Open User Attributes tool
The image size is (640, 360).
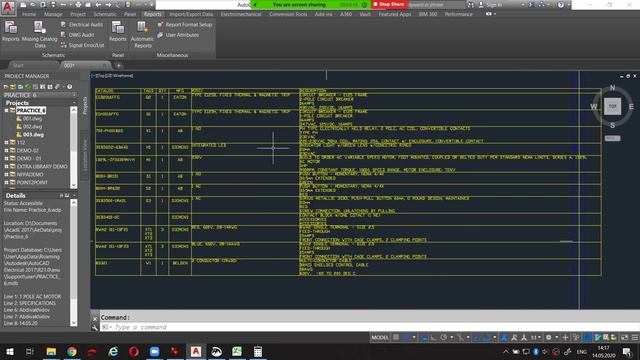[178, 35]
